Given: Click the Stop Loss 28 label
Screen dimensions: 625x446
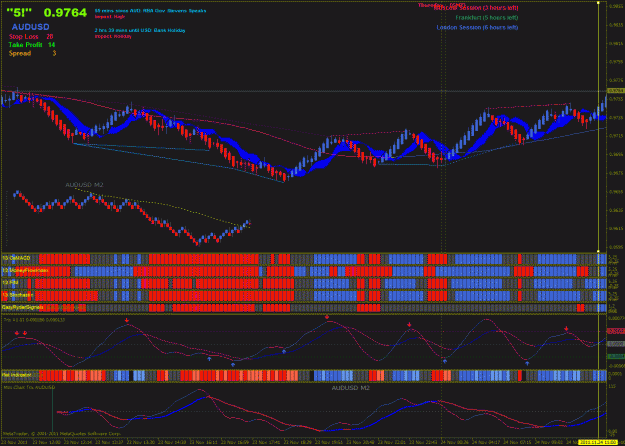Looking at the screenshot, I should click(x=31, y=36).
